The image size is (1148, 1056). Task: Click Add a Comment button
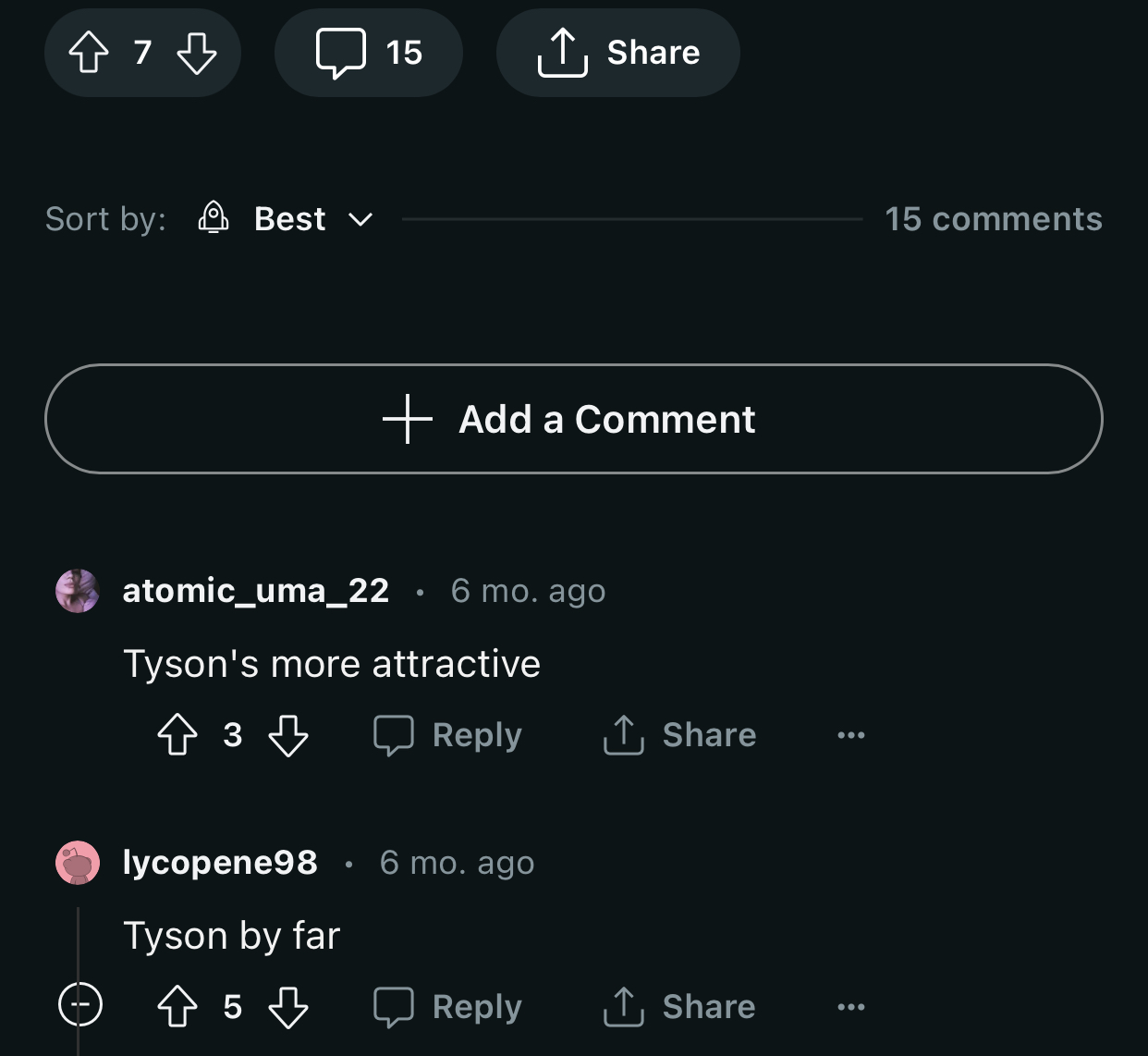pyautogui.click(x=573, y=419)
